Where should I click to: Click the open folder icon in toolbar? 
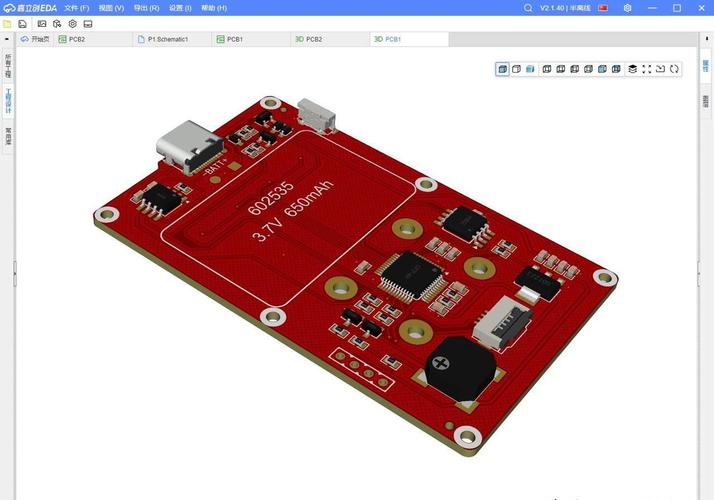[8, 23]
